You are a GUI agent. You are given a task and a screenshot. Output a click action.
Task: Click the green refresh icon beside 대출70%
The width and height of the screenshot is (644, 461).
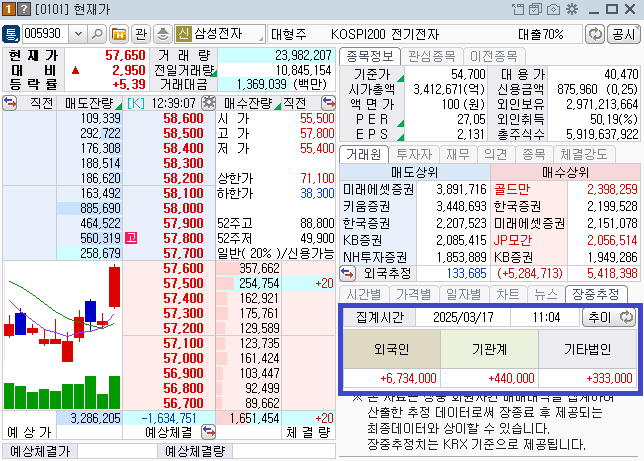click(595, 34)
